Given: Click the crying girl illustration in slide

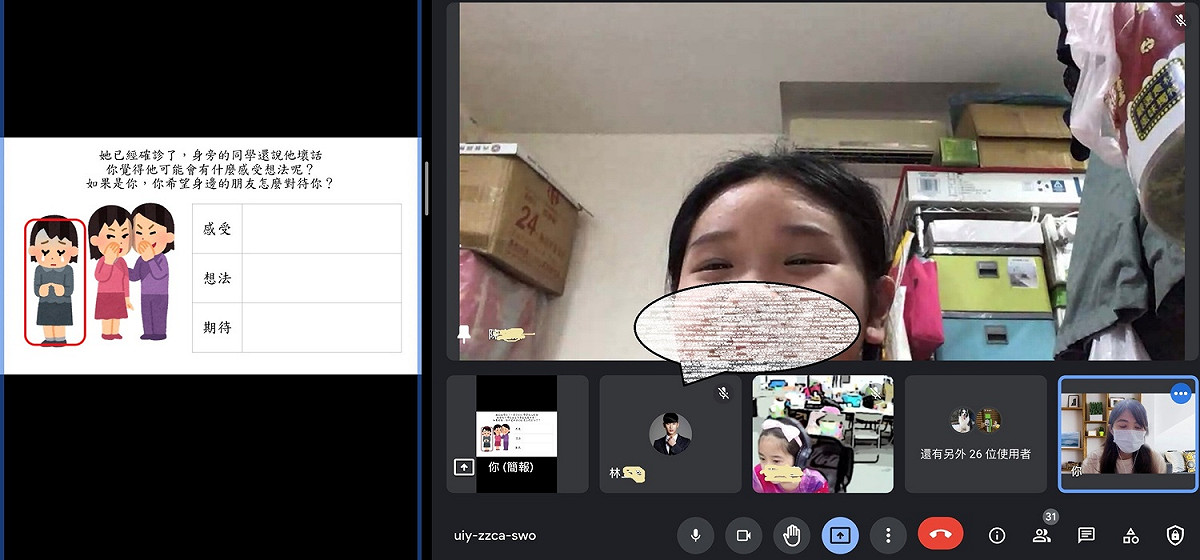Looking at the screenshot, I should tap(54, 281).
